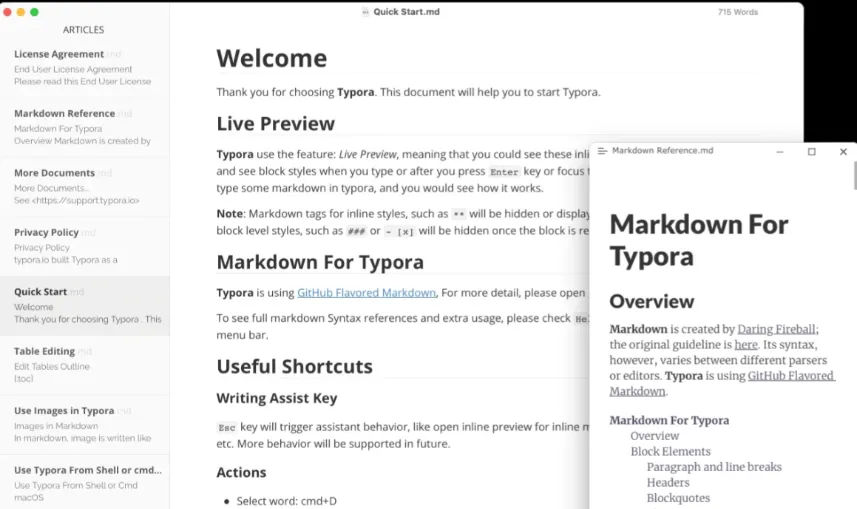This screenshot has height=509, width=857.
Task: Click the Writing Assist Key heading
Action: click(x=277, y=398)
